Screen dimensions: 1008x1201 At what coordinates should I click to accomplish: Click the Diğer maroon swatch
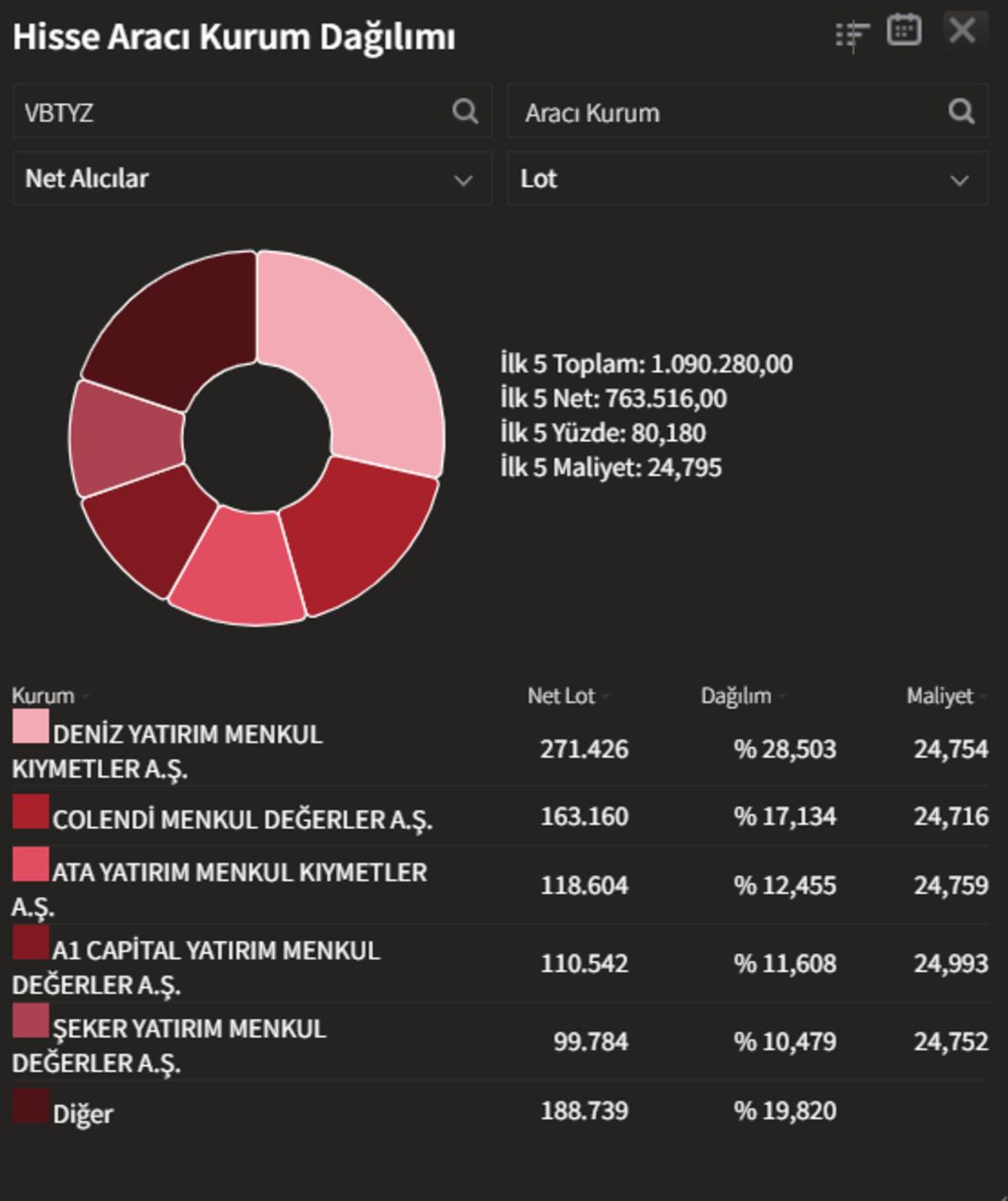click(30, 1105)
